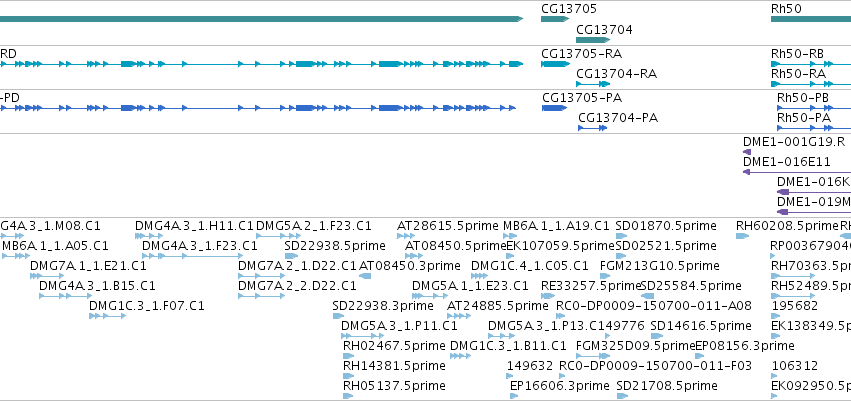The image size is (851, 401).
Task: Open EST EK107059.5prime
Action: (511, 256)
